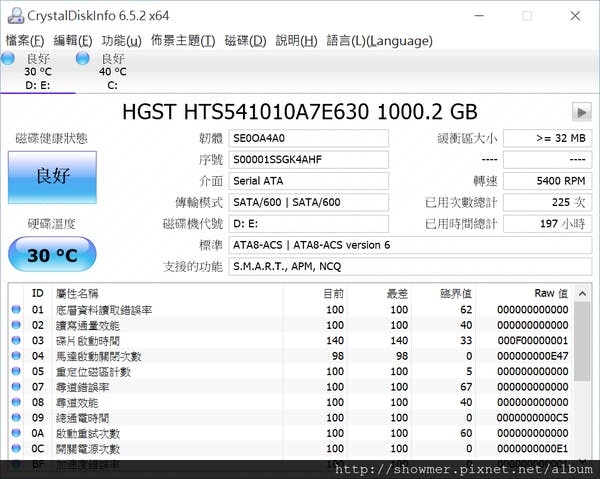
Task: Select the 尋道效能 attribute row
Action: [x=290, y=402]
